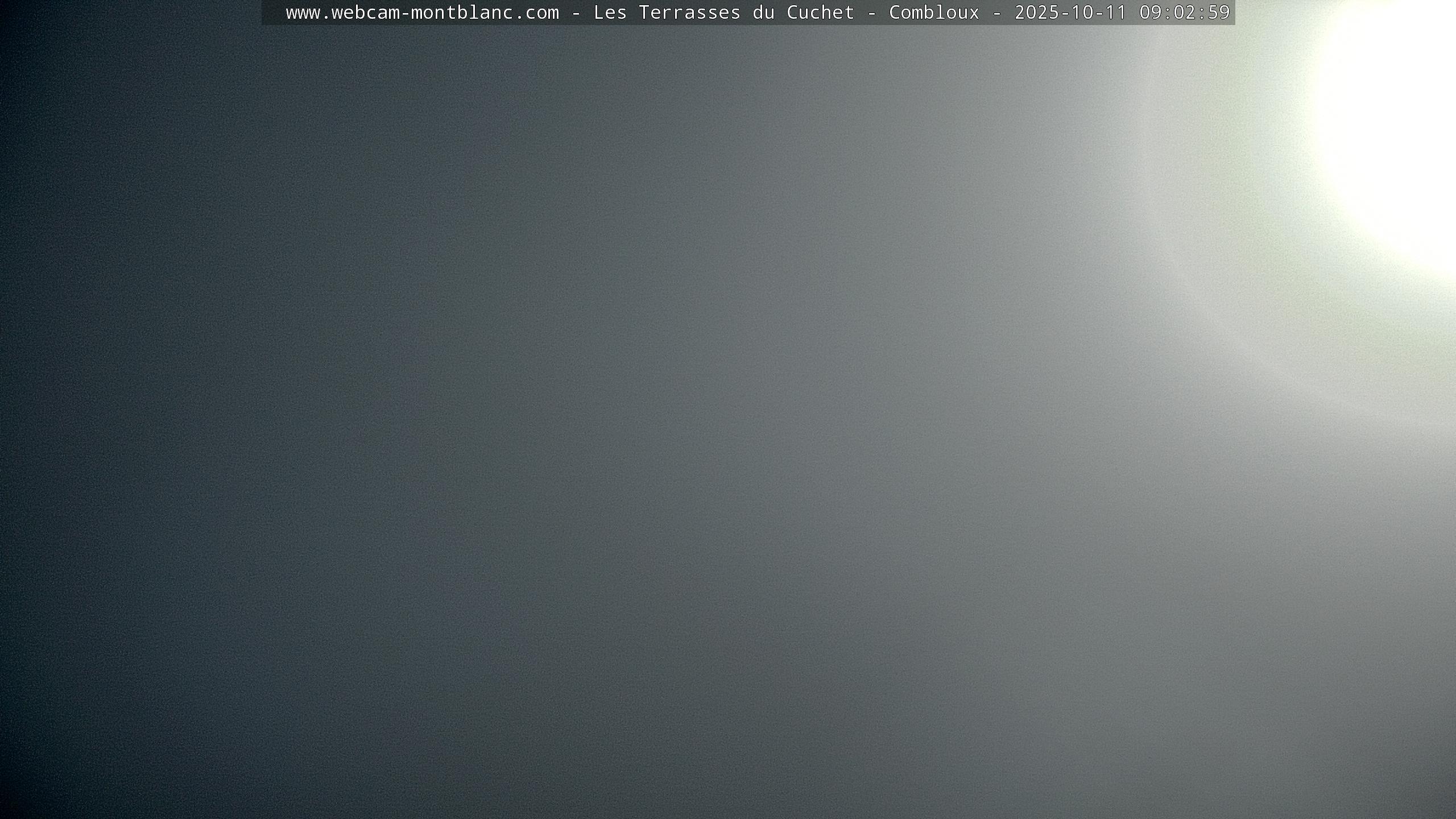Click the dash right after the URL

pos(576,13)
